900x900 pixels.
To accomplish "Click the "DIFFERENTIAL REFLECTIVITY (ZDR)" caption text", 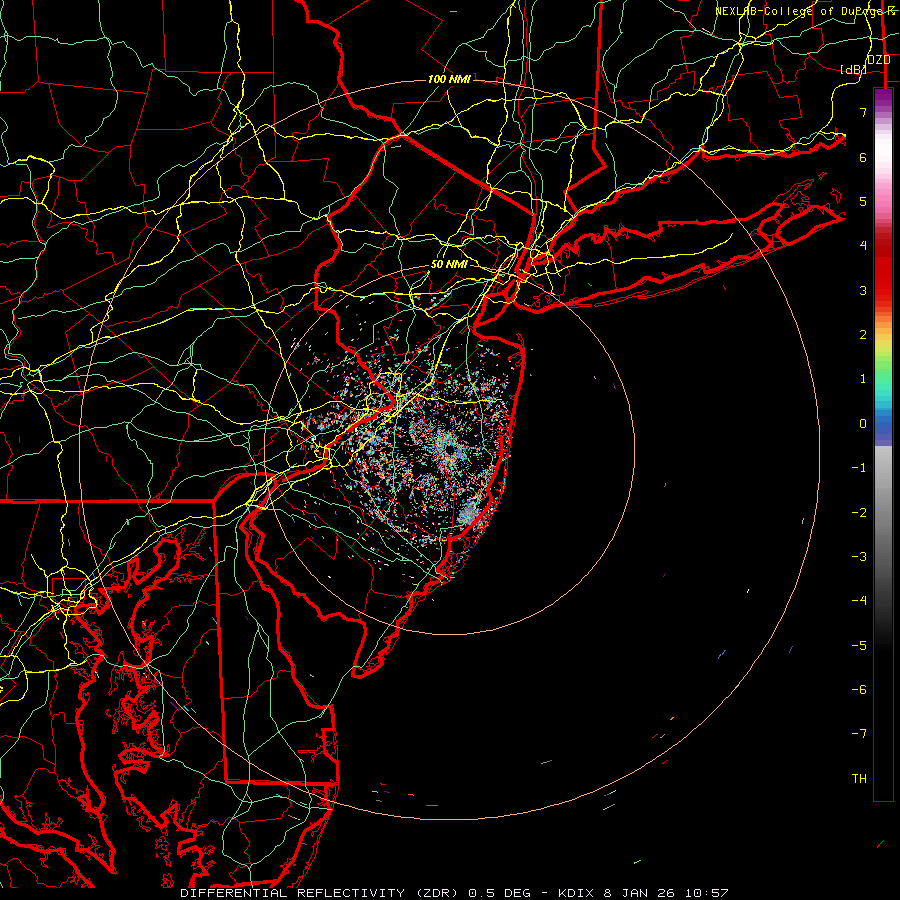I will click(x=321, y=893).
